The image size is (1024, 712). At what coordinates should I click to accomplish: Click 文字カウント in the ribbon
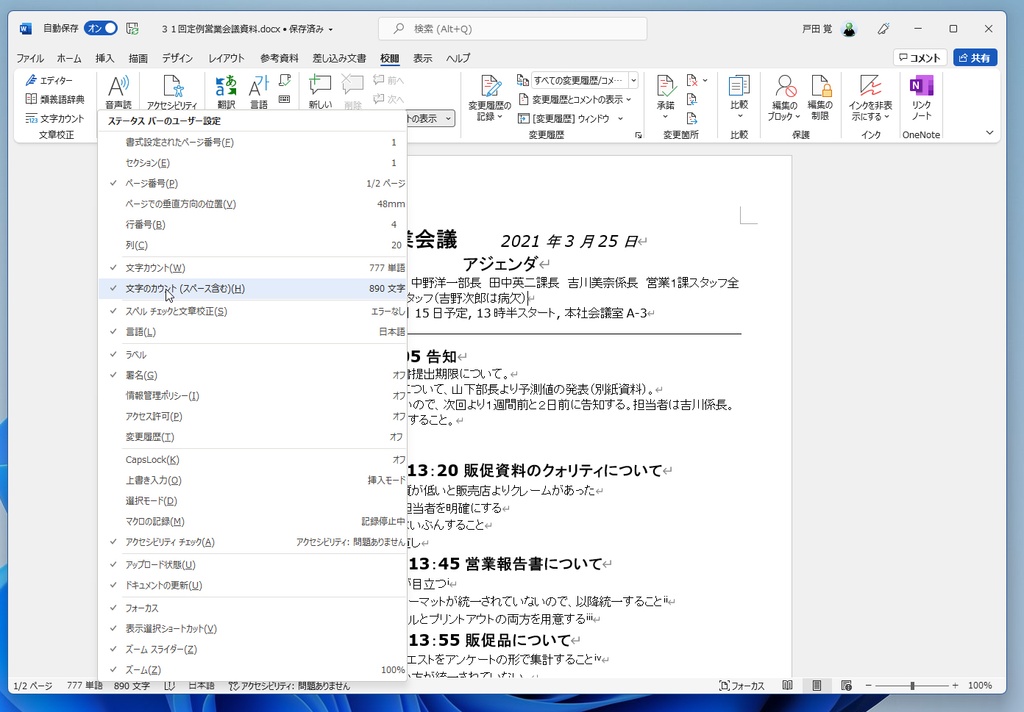click(55, 118)
